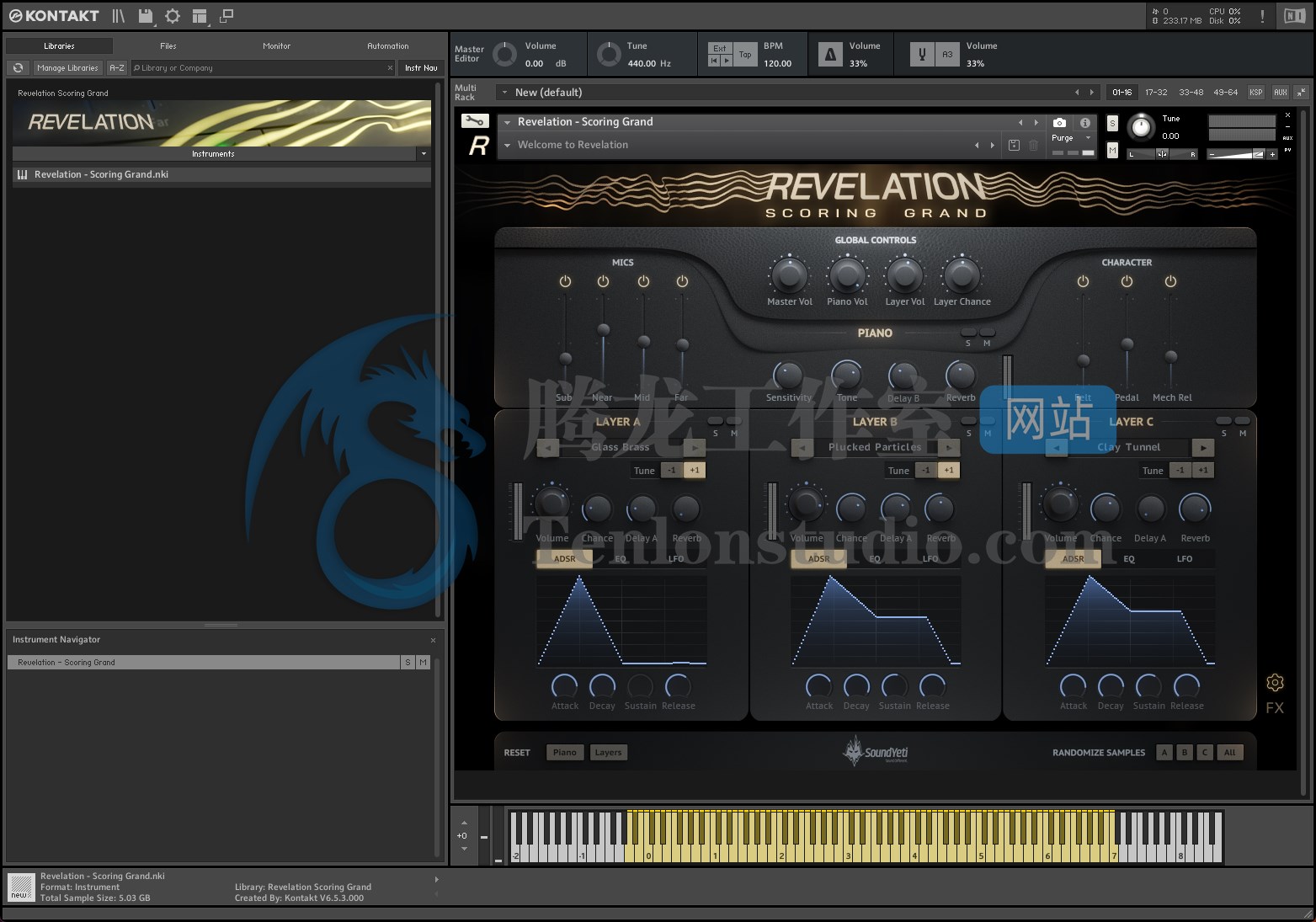Viewport: 1316px width, 922px height.
Task: Adjust the Master Vol knob
Action: (x=789, y=274)
